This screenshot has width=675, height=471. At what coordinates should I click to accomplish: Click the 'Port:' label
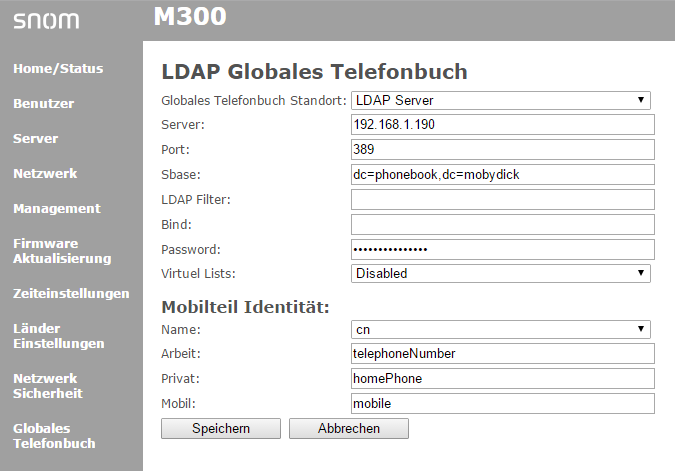click(175, 150)
